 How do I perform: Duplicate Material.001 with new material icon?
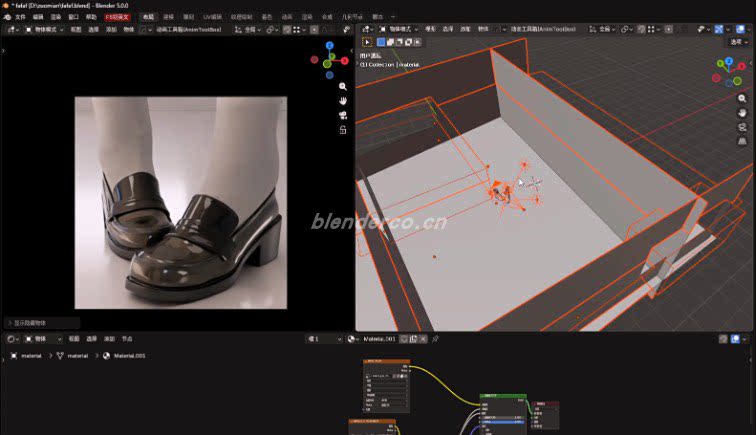click(413, 339)
